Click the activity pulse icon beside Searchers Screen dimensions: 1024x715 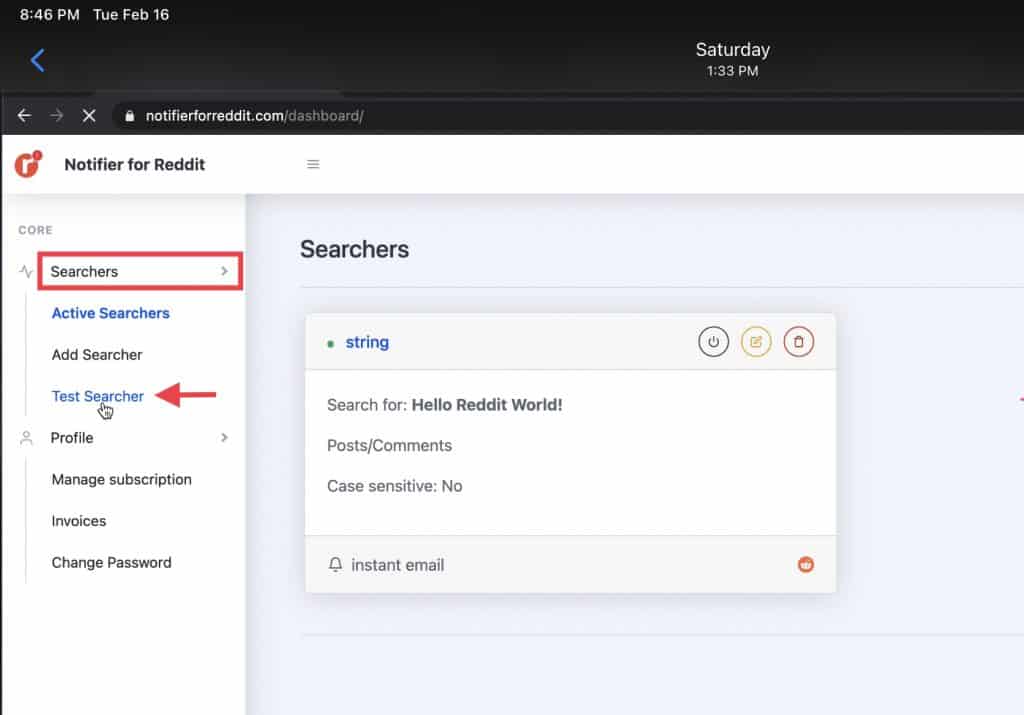coord(25,271)
